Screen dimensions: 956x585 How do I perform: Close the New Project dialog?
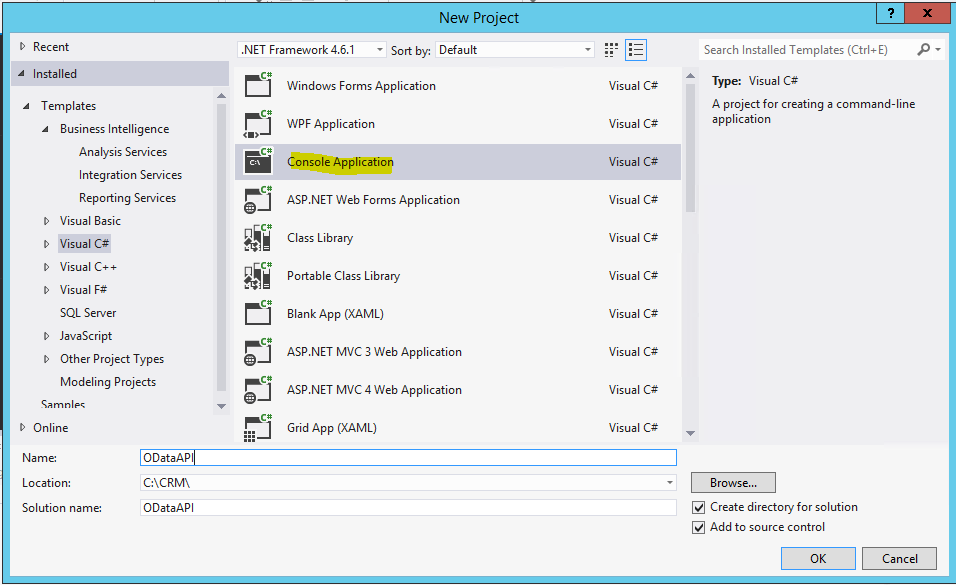pos(927,13)
